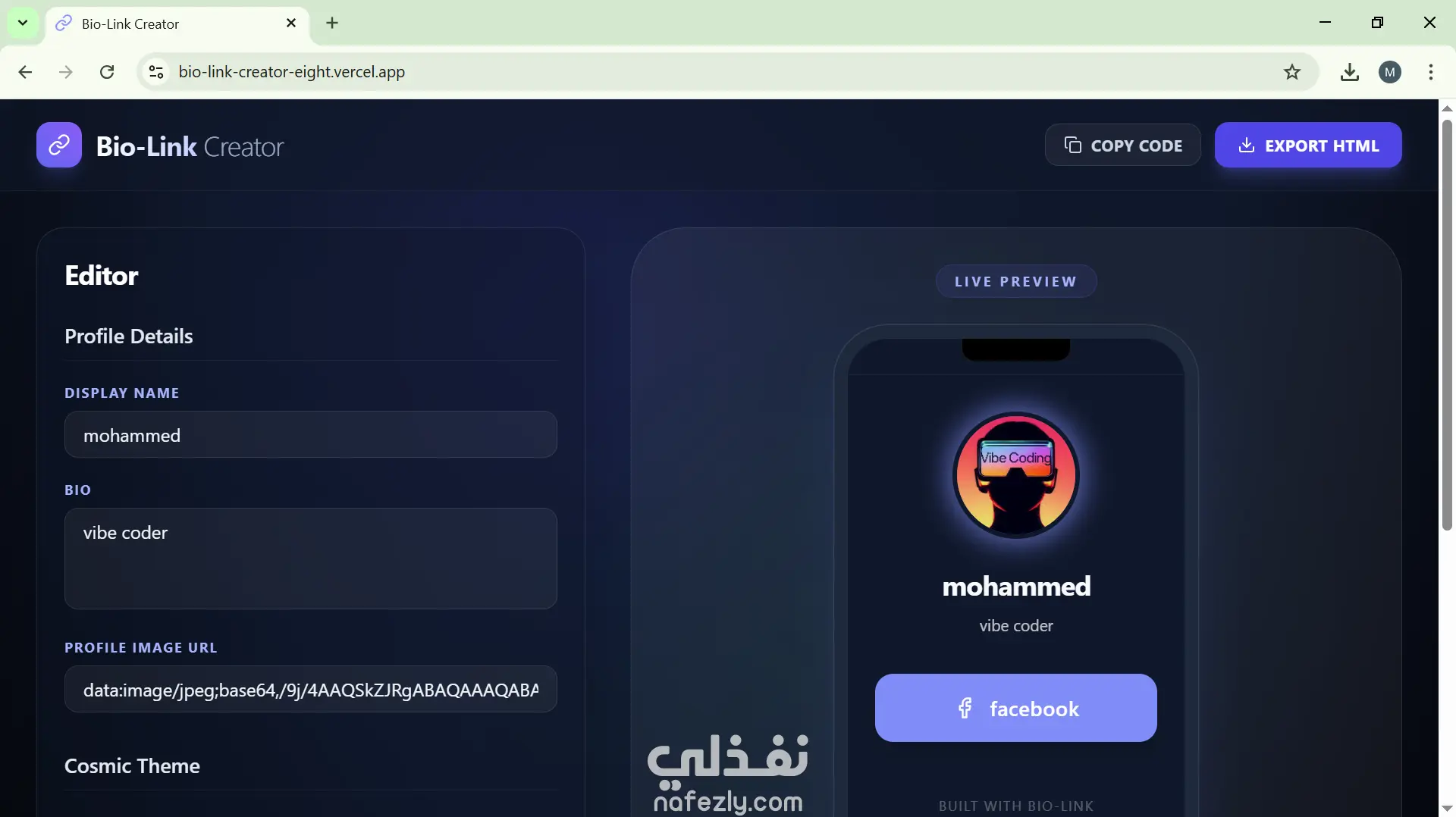Click the facebook link in preview
This screenshot has height=817, width=1456.
click(x=1016, y=708)
